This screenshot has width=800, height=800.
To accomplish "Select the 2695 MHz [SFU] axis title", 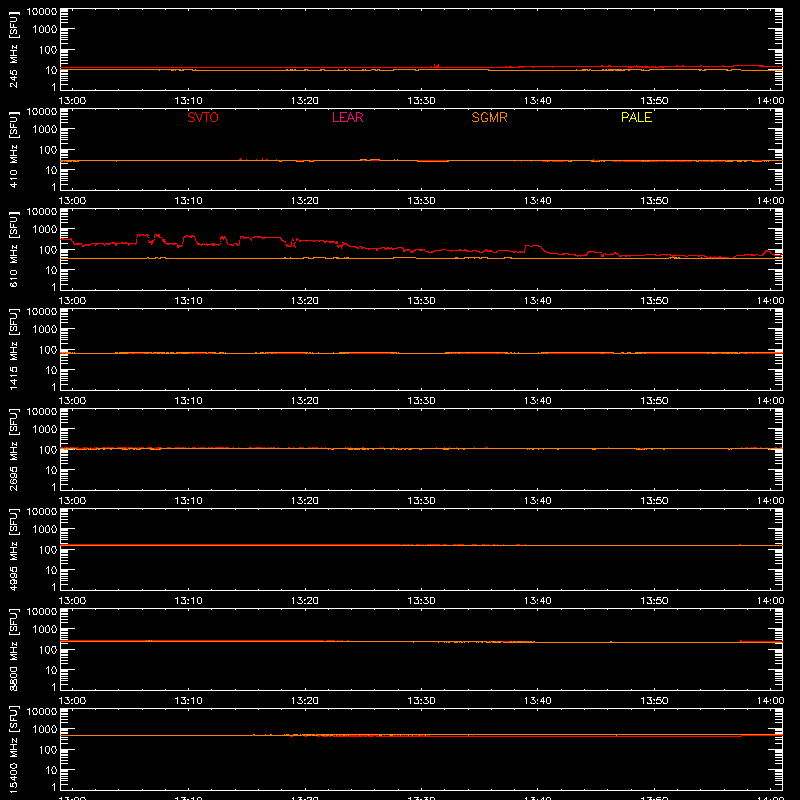I will 13,450.
